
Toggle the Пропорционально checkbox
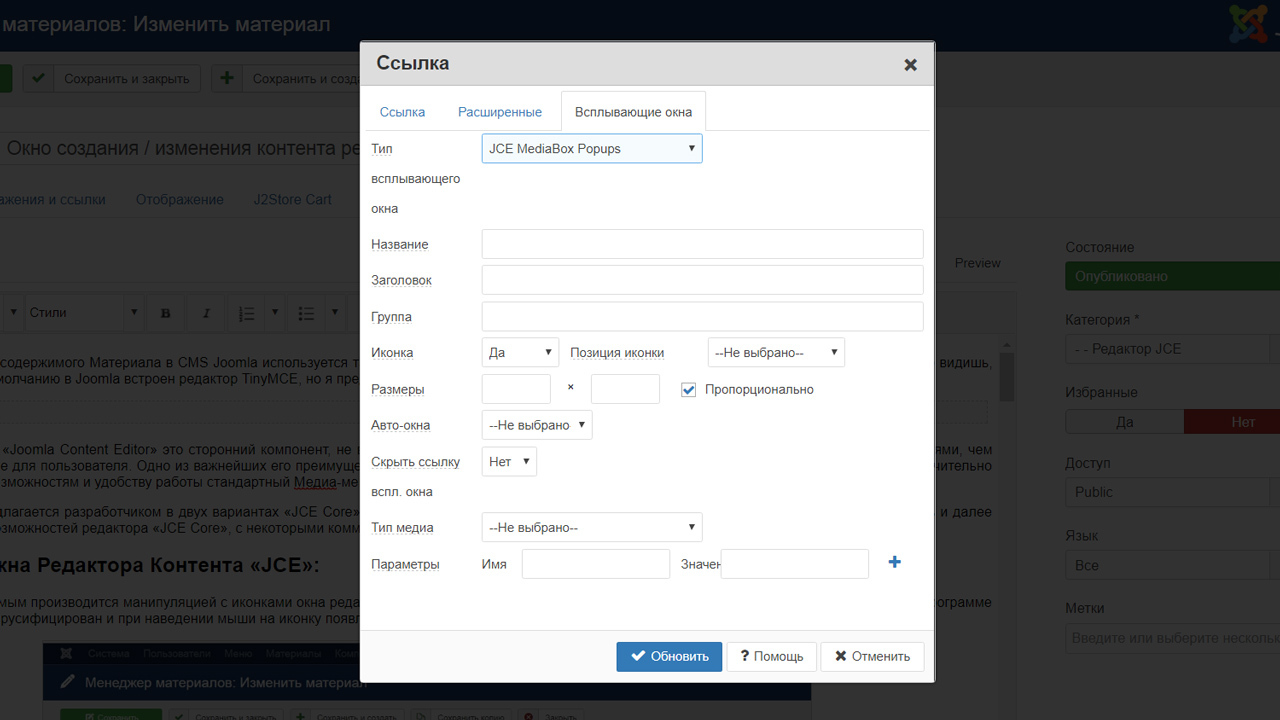(x=688, y=389)
